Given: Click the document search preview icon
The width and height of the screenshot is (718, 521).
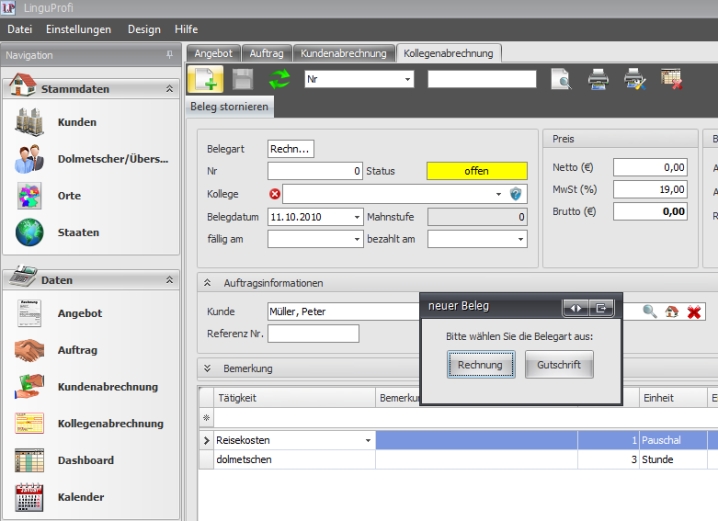Looking at the screenshot, I should coord(562,80).
